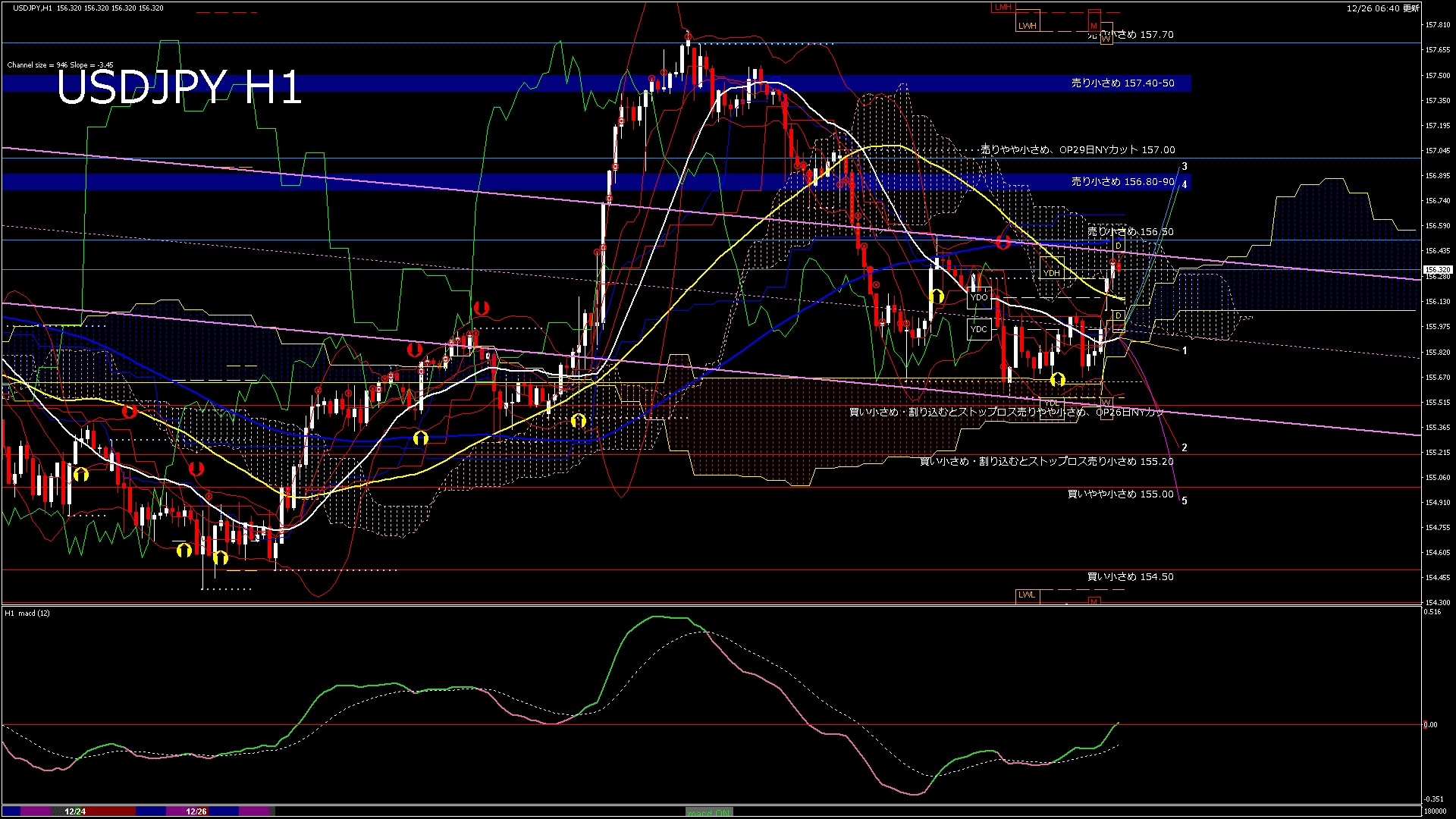The image size is (1456, 819).
Task: Click projection path label 5
Action: click(1185, 501)
